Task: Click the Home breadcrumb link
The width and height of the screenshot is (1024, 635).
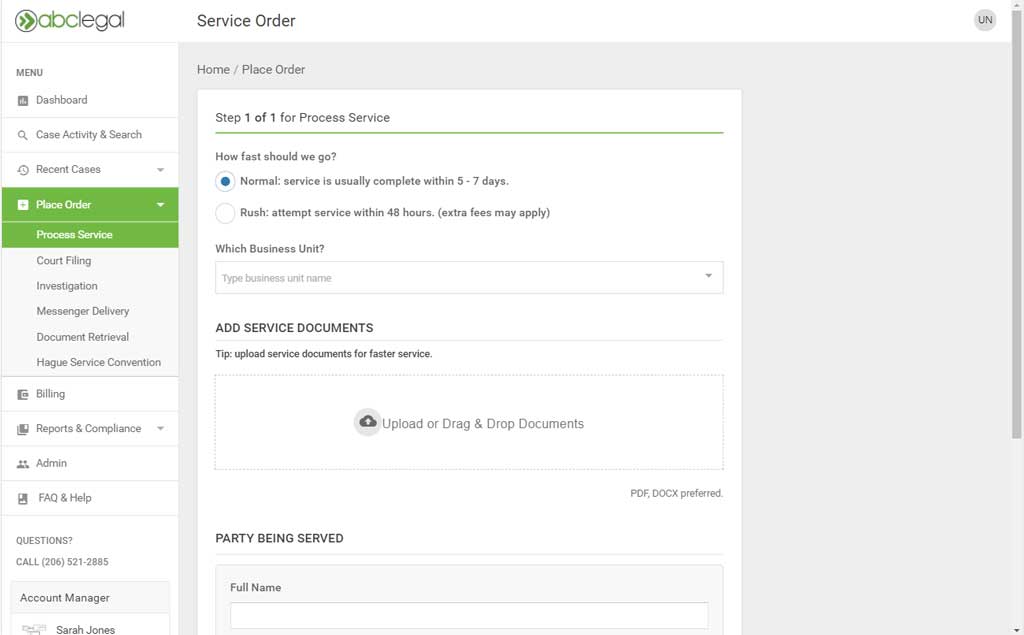Action: [213, 70]
